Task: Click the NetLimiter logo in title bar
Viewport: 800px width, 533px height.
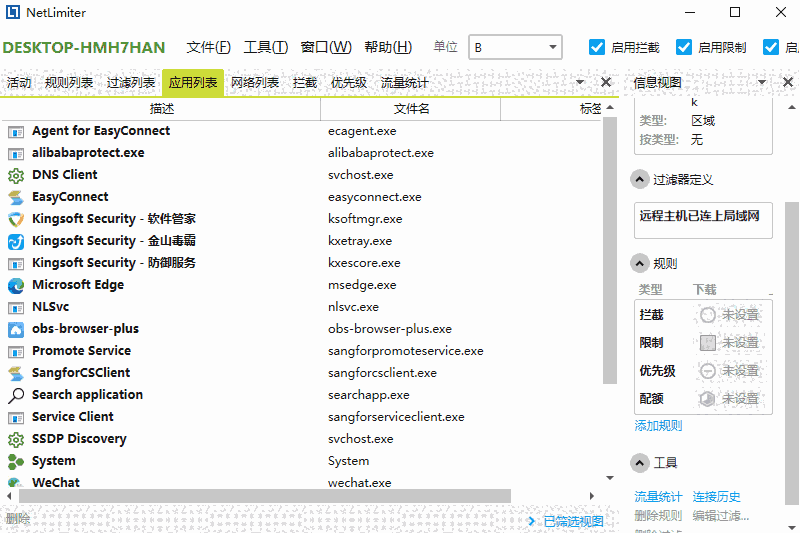Action: [x=13, y=12]
